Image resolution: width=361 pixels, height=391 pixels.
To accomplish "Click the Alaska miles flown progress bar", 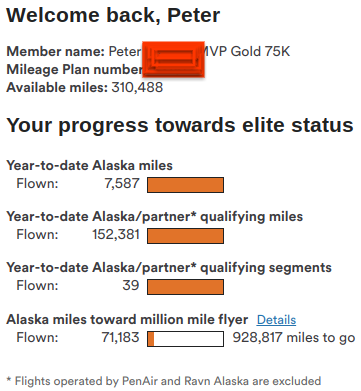I will pyautogui.click(x=185, y=185).
